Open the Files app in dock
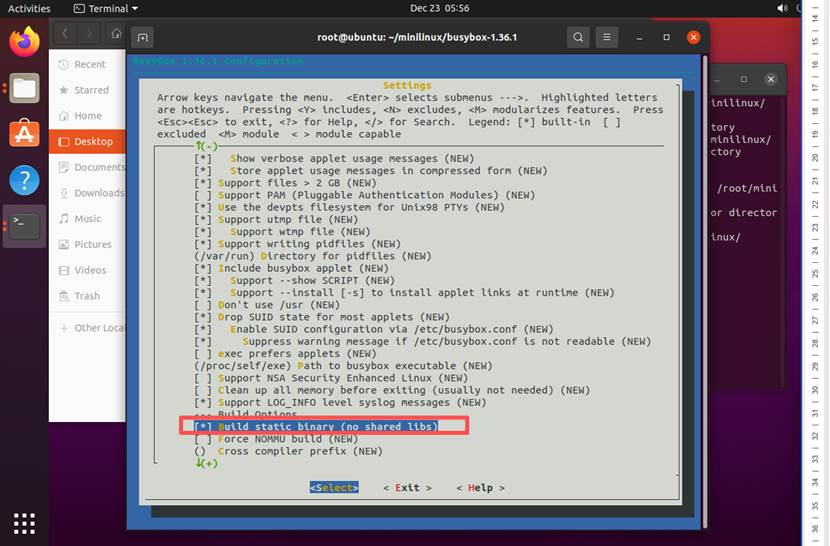 tap(24, 88)
